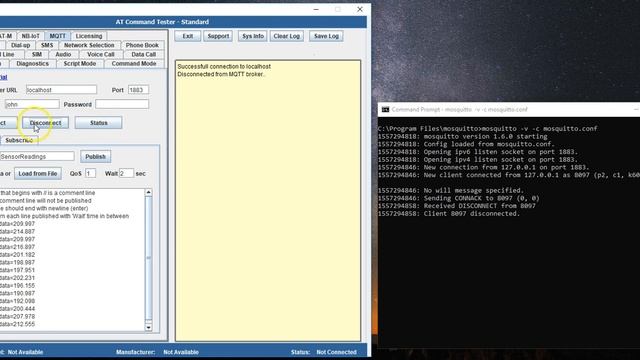
Task: Select the Voice Call tab
Action: (x=100, y=54)
